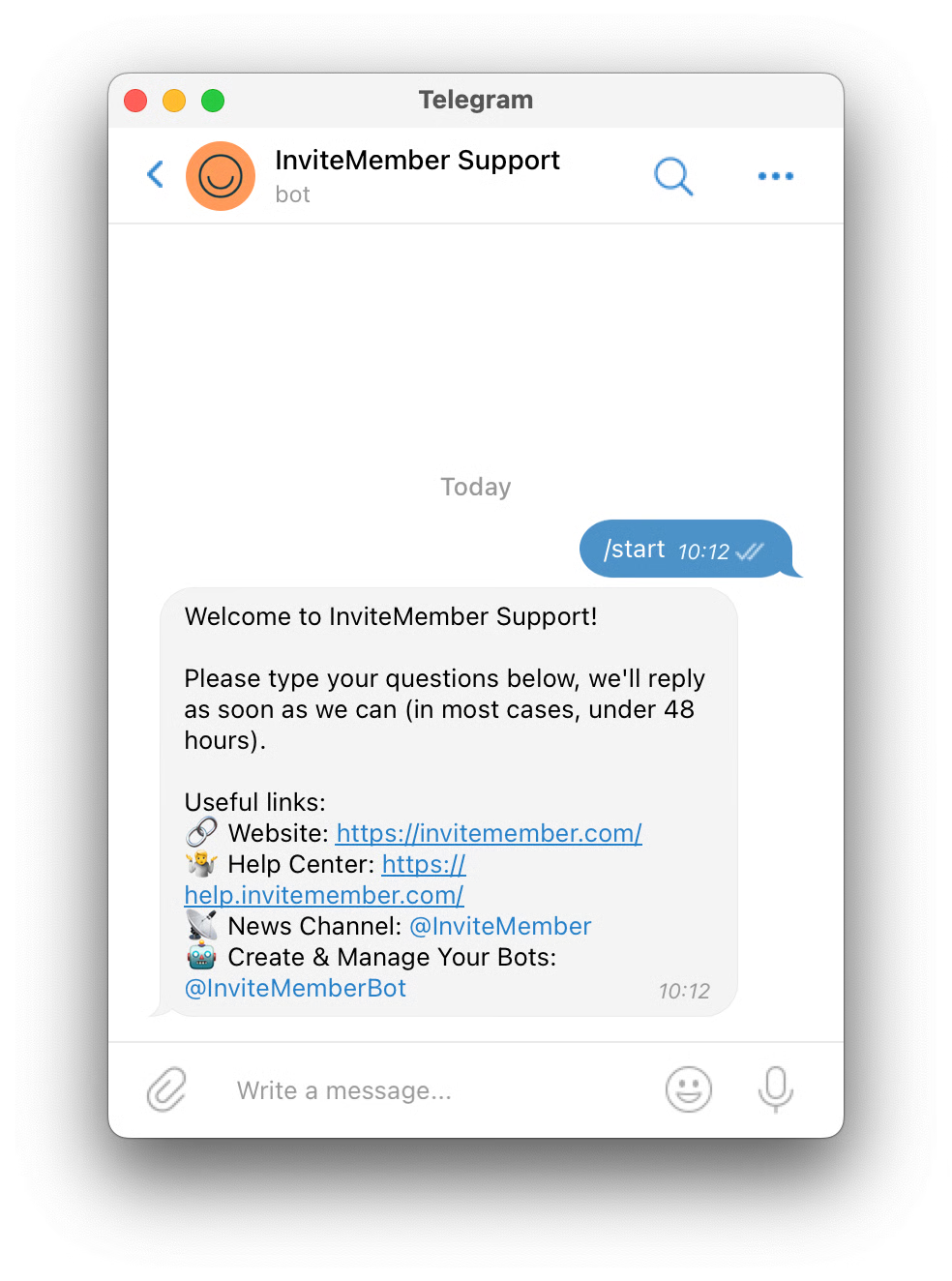
Task: Open InviteMember Support bot avatar
Action: (x=221, y=176)
